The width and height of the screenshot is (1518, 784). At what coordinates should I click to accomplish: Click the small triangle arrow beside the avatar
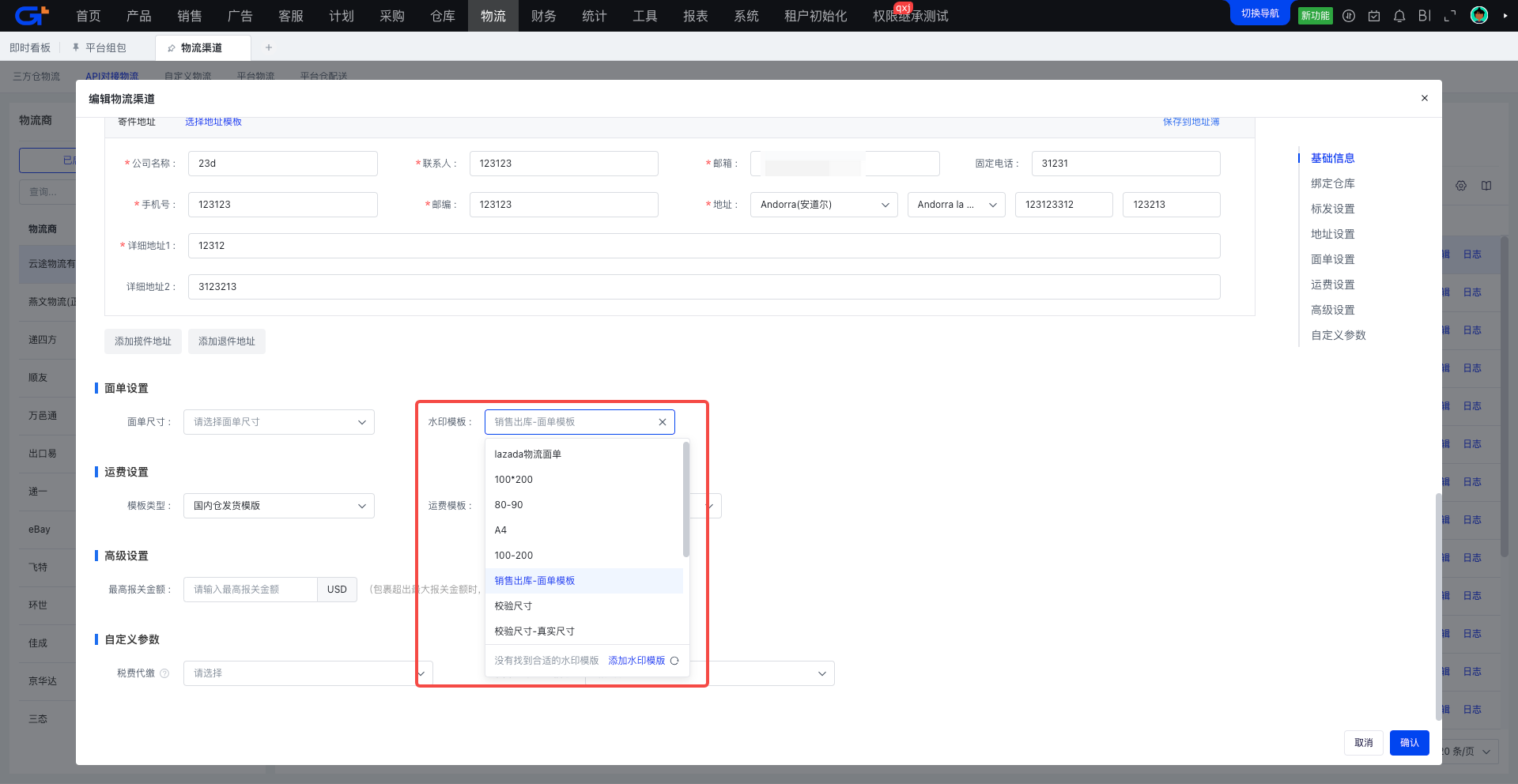(1505, 16)
